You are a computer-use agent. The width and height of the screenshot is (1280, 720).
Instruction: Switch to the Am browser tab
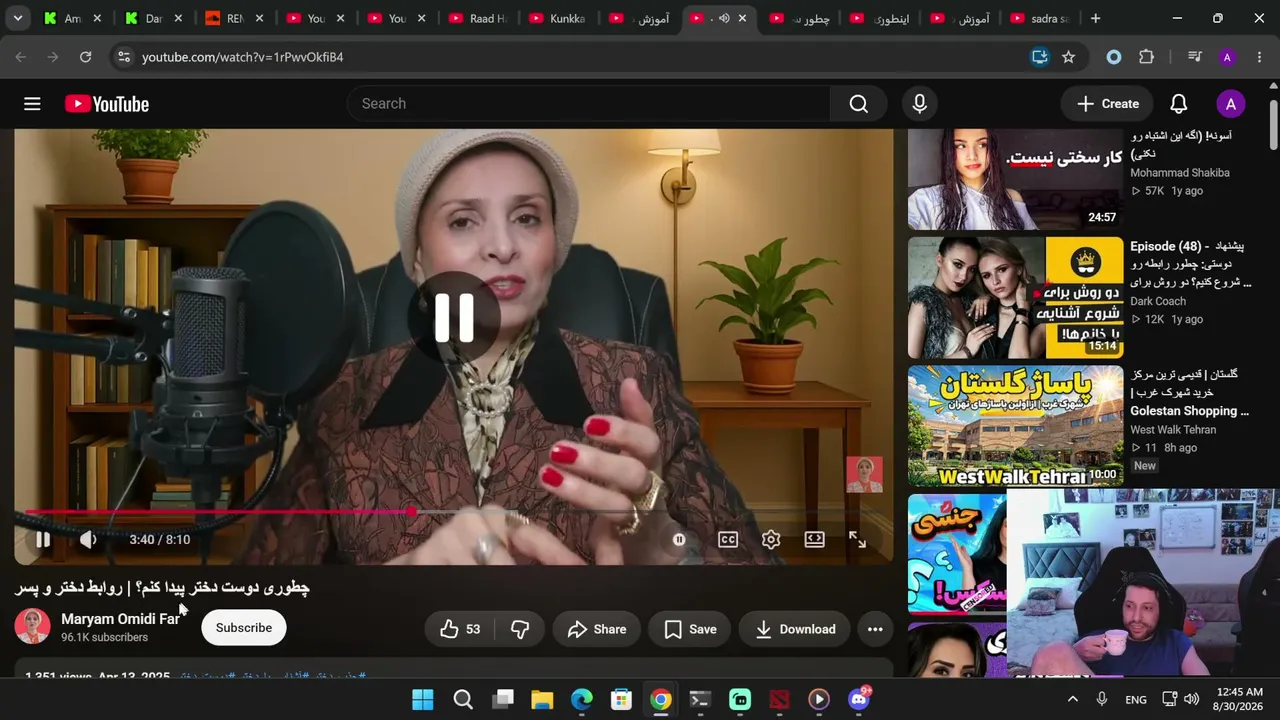[72, 18]
